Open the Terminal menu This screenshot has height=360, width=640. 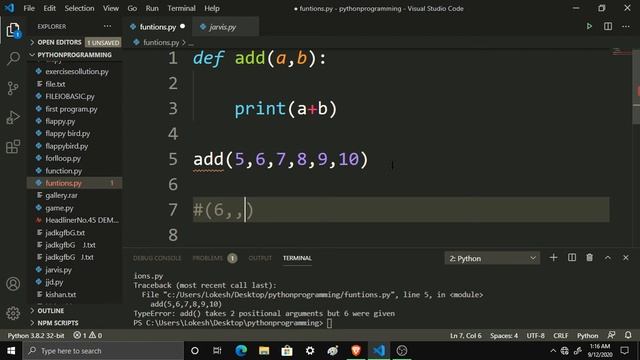pyautogui.click(x=181, y=8)
